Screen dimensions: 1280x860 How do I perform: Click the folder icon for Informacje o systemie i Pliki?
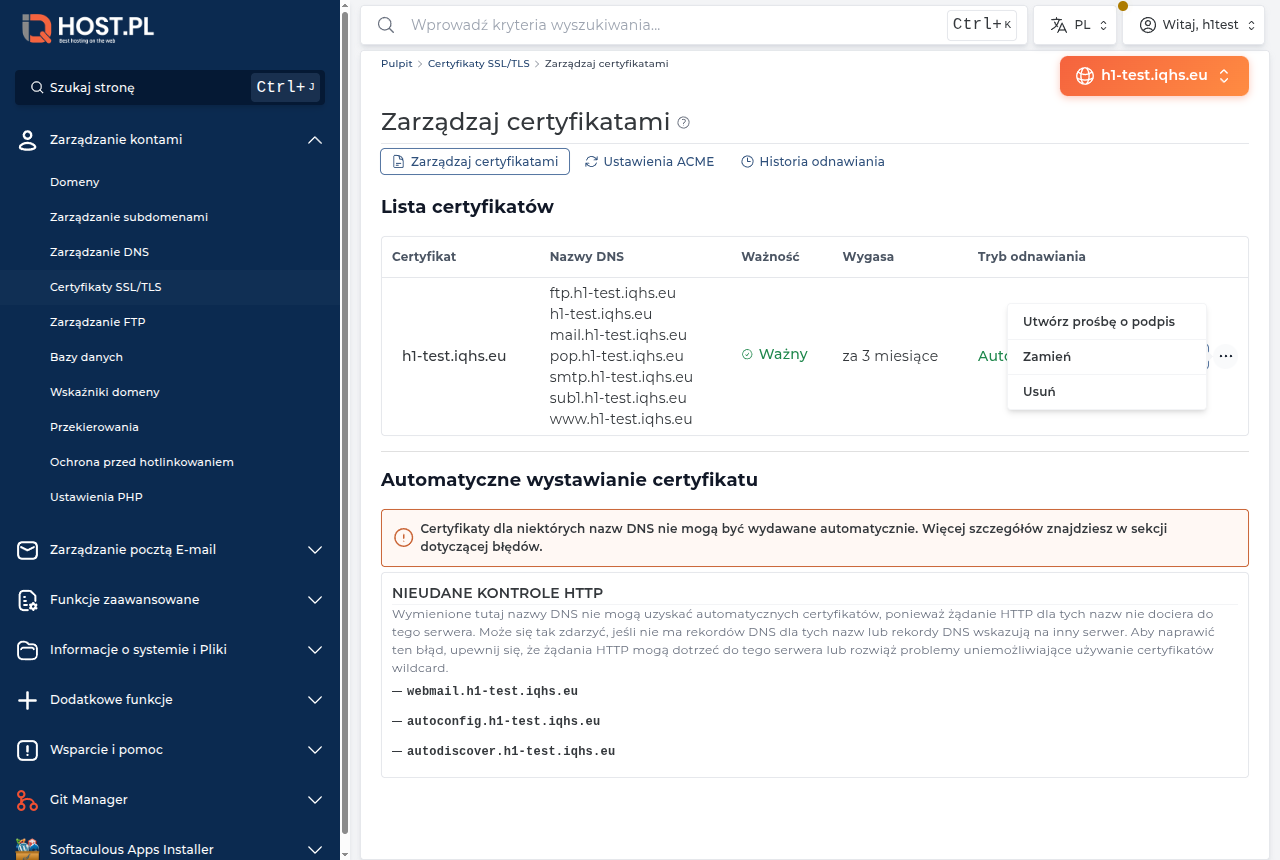(28, 650)
